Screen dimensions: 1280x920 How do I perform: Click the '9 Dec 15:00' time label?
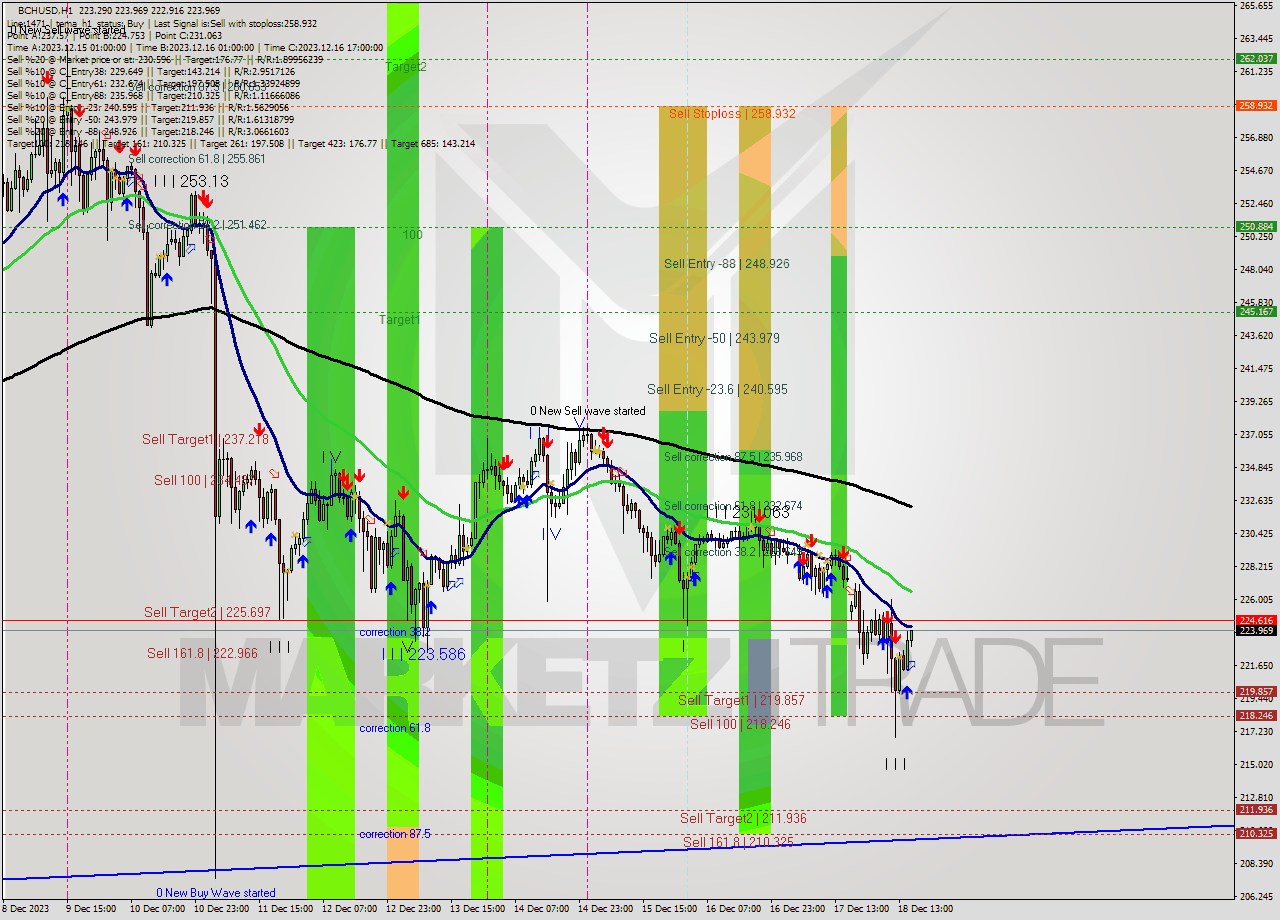(89, 909)
